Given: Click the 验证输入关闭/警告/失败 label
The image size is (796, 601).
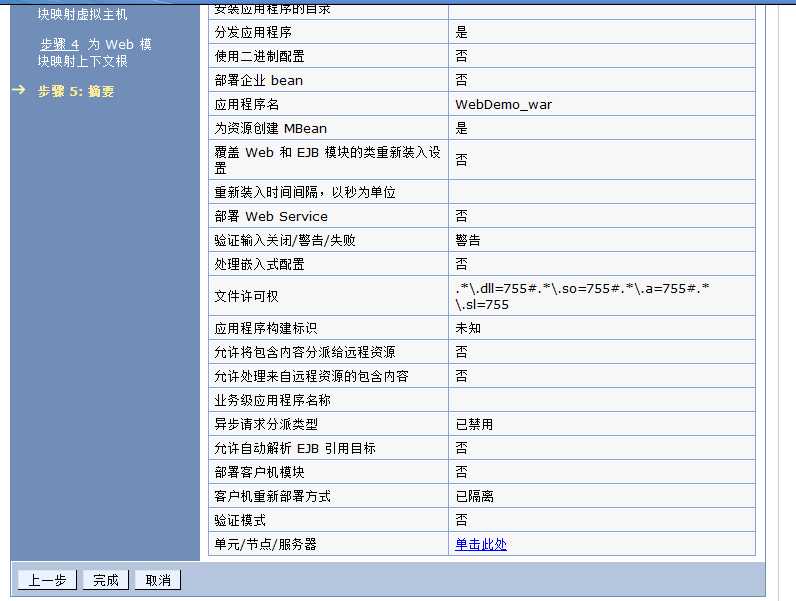Looking at the screenshot, I should 284,240.
